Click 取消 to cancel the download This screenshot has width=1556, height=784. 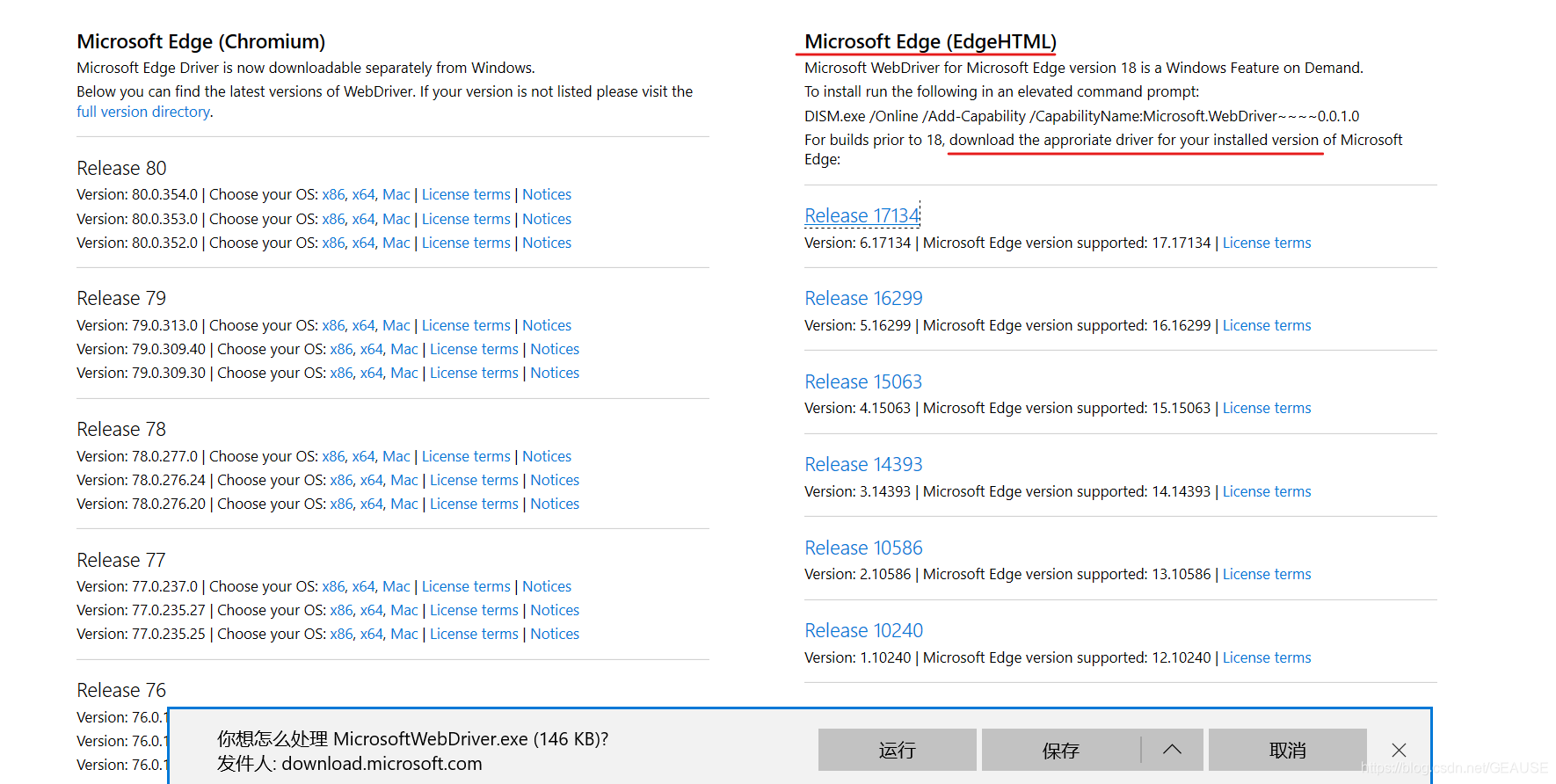[1287, 750]
